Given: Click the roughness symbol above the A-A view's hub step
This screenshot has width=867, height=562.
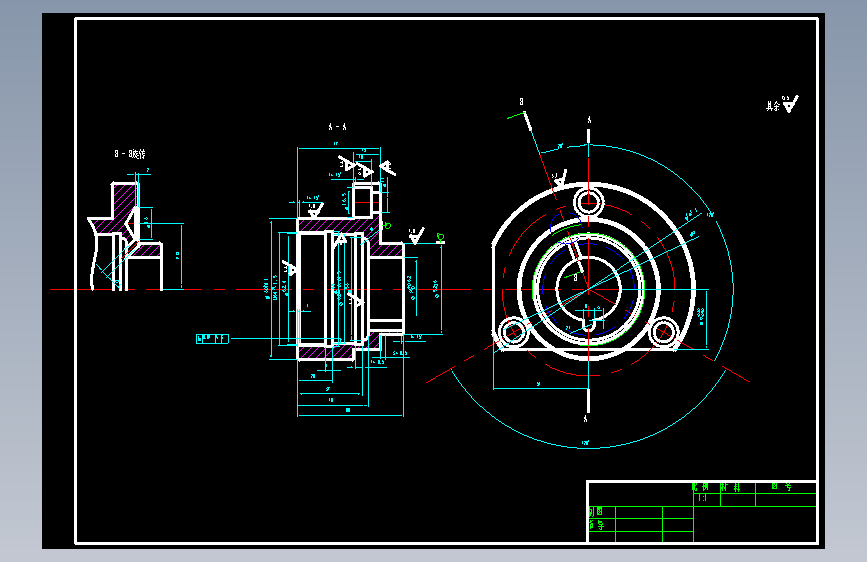Looking at the screenshot, I should pos(415,235).
